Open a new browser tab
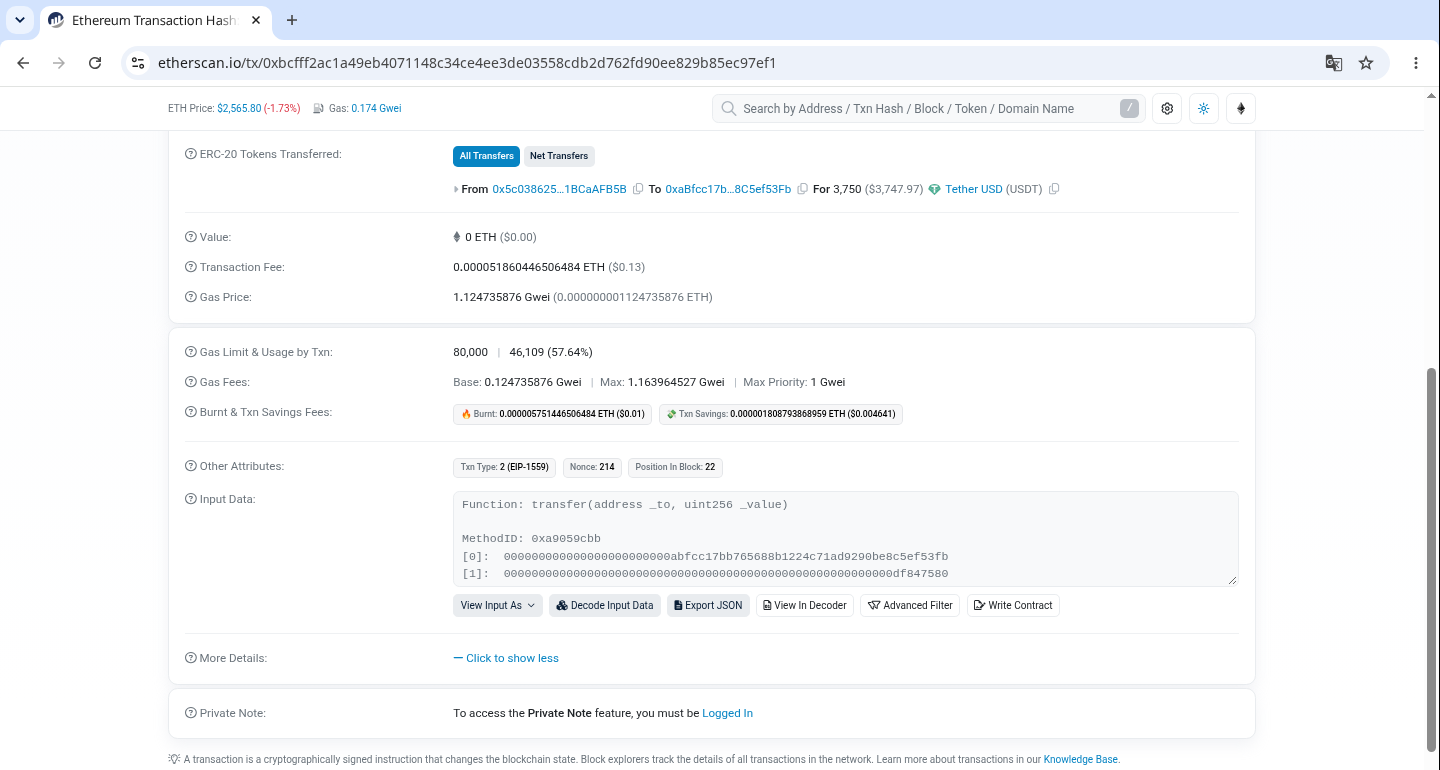The width and height of the screenshot is (1440, 770). click(x=292, y=20)
